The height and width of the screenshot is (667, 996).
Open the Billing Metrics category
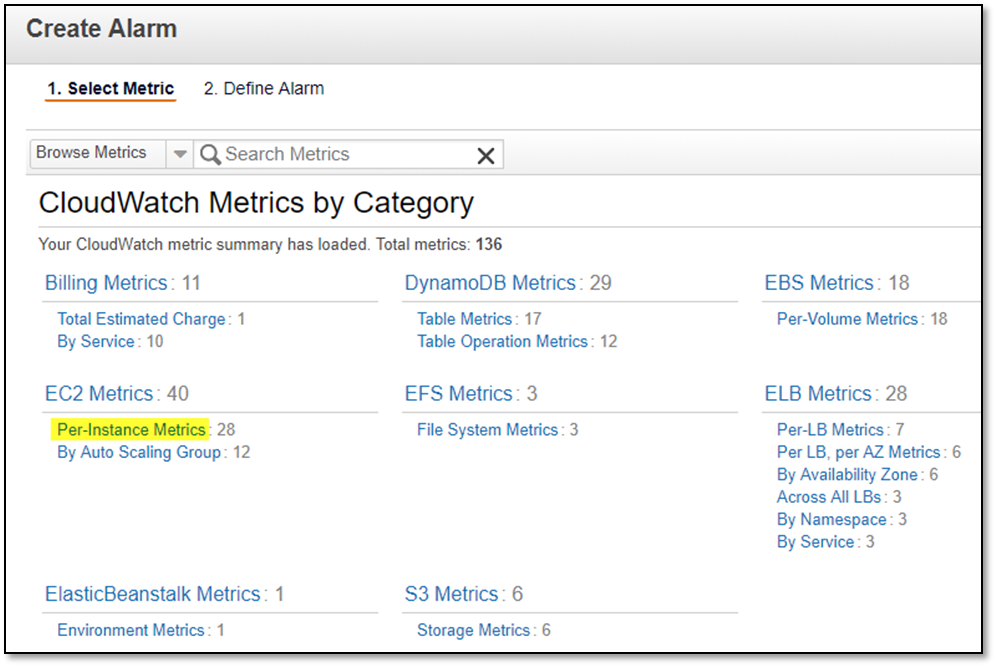click(106, 283)
